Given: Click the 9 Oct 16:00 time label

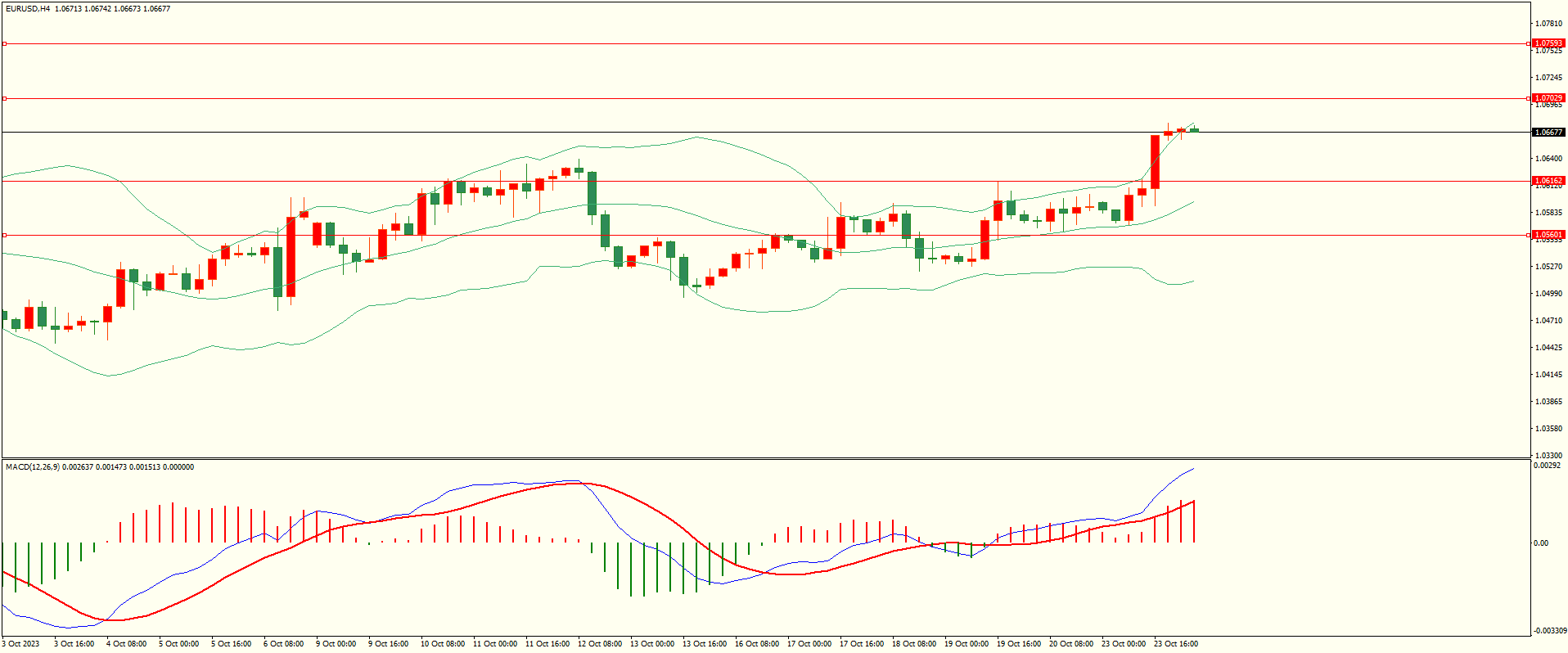Looking at the screenshot, I should (389, 644).
